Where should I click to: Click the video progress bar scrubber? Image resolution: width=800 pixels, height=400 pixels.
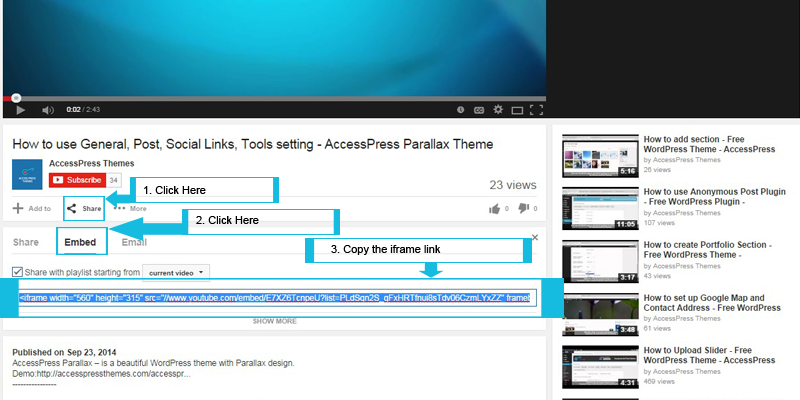pos(16,98)
